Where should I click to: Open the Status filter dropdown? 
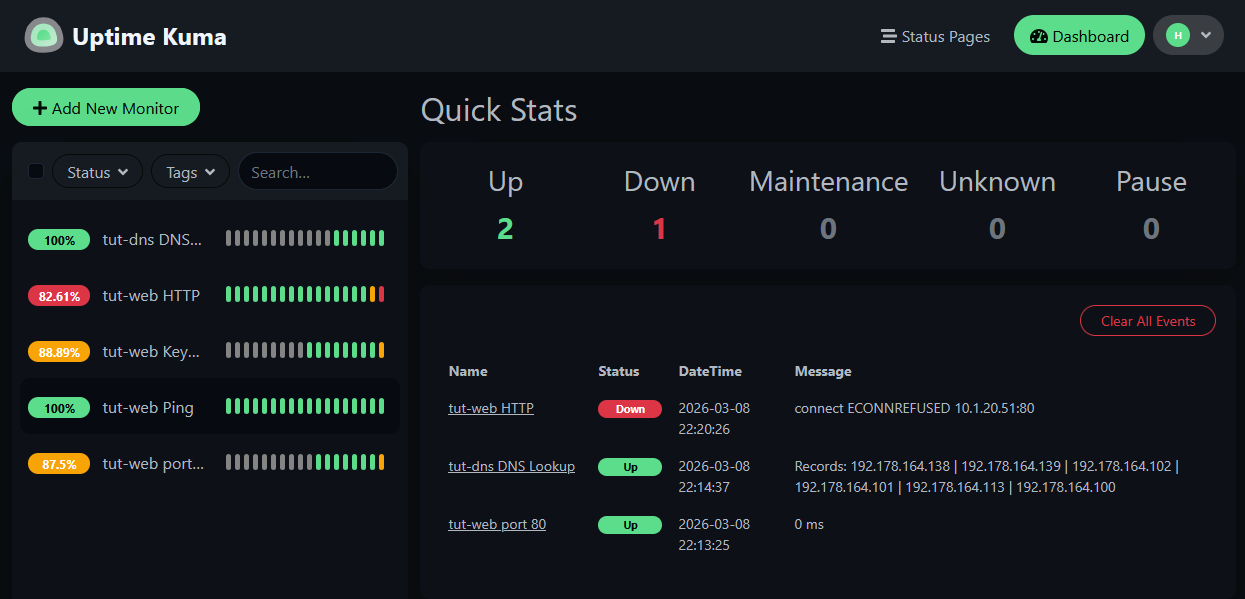coord(97,171)
